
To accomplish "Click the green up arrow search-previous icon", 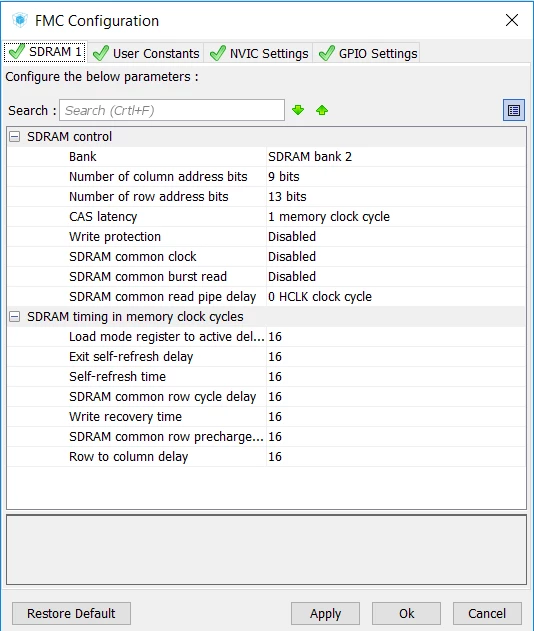I will [x=322, y=110].
